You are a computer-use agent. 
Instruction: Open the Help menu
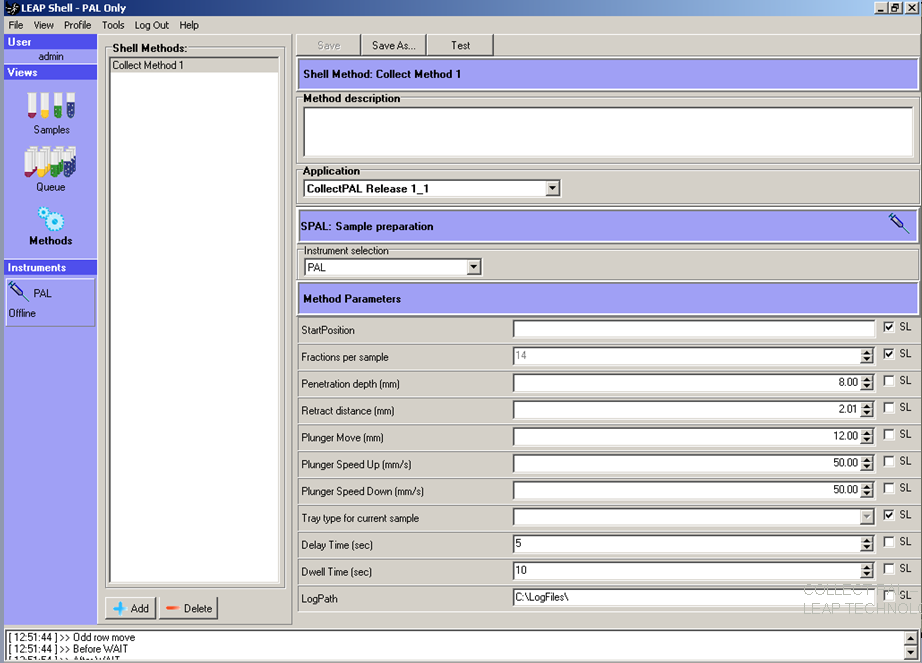[189, 25]
